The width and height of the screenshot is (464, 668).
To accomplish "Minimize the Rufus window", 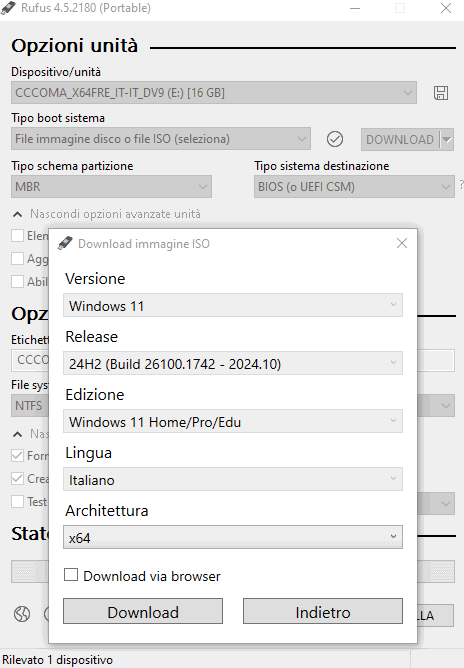I will 354,8.
